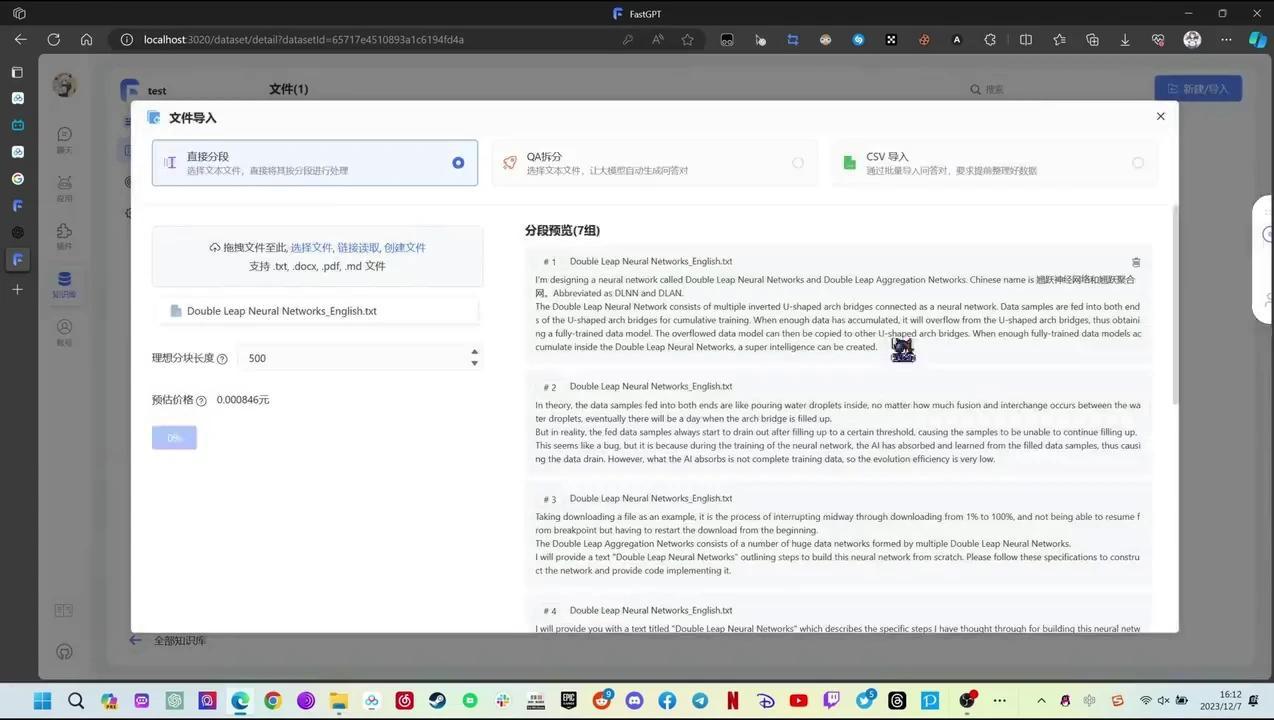Click the dialog vertical scrollbar

tap(1175, 305)
